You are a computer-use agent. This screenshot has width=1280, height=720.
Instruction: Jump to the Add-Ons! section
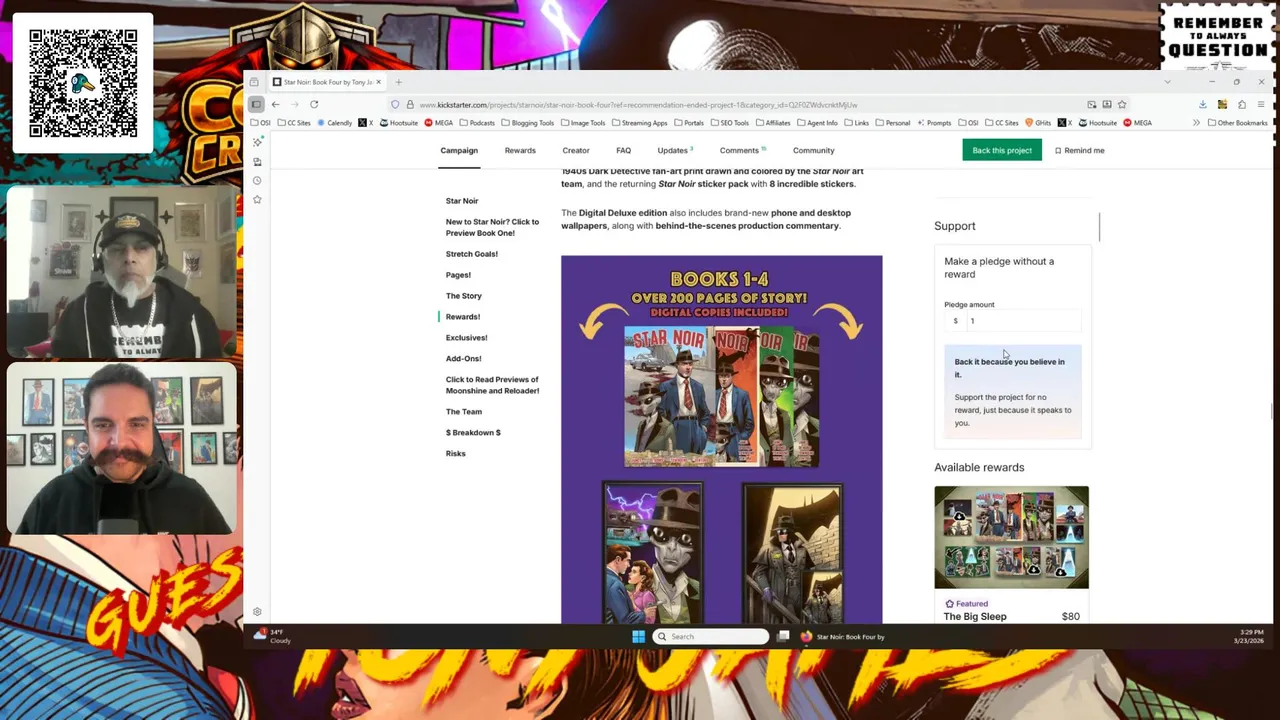[464, 359]
